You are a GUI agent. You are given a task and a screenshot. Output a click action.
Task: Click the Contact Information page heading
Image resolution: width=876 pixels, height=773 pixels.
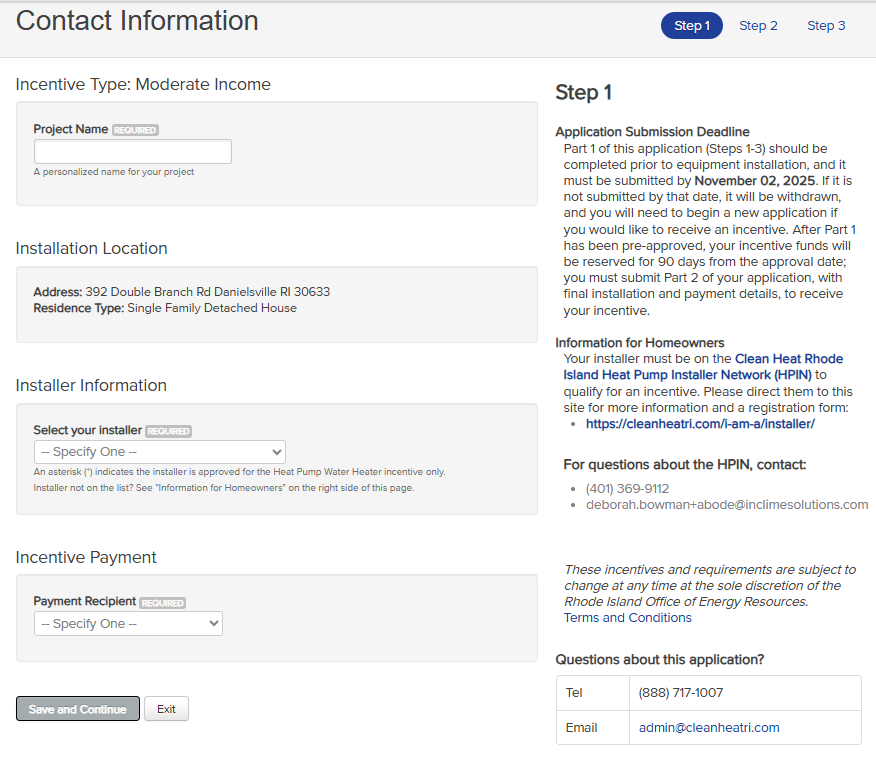137,21
